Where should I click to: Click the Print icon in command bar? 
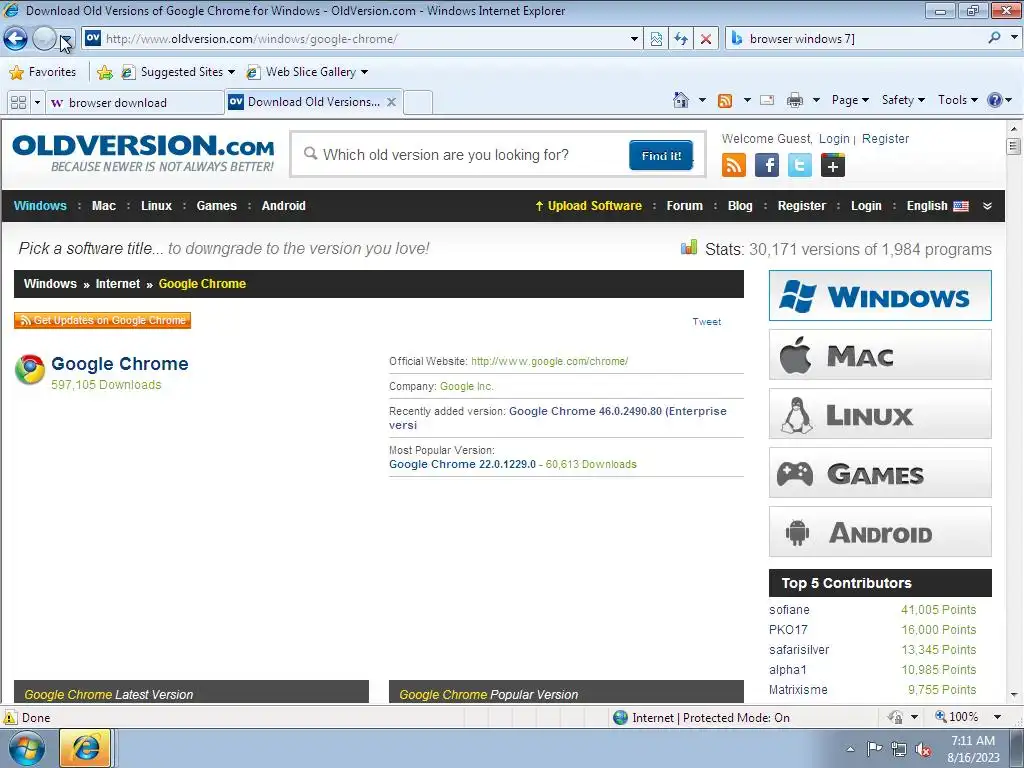click(x=795, y=100)
